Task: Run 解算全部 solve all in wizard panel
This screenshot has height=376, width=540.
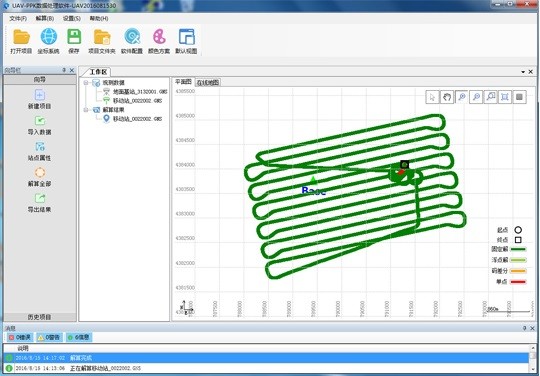Action: (40, 177)
